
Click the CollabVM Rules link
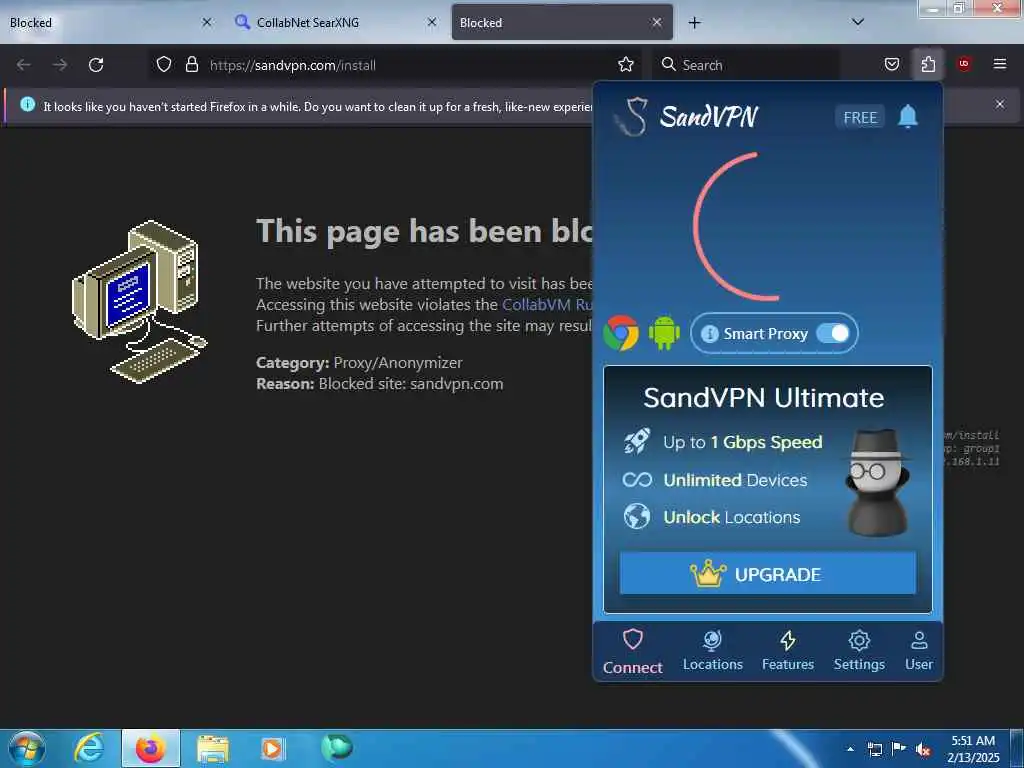(x=547, y=304)
